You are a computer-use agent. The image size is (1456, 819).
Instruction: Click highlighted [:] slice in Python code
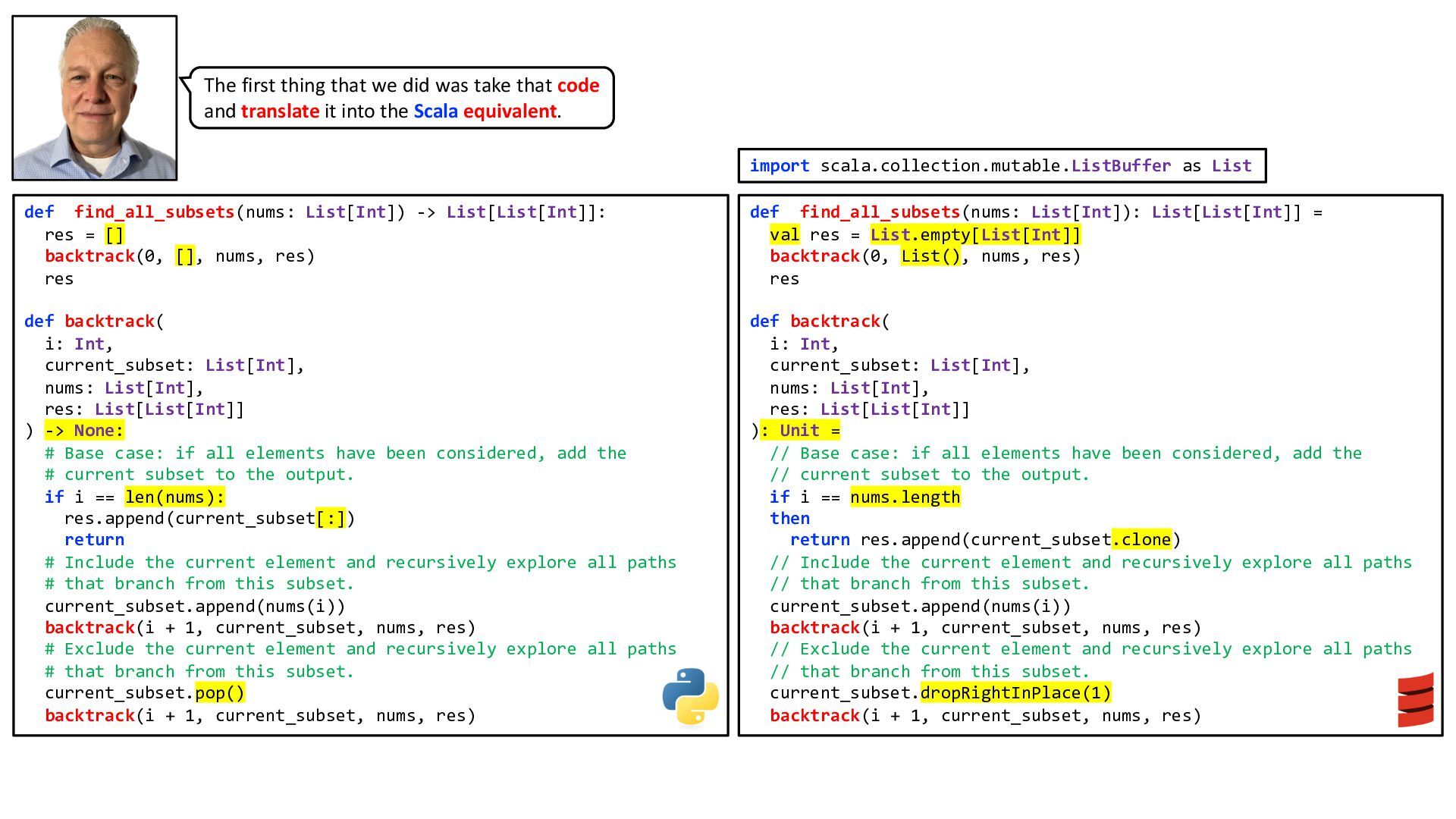pyautogui.click(x=331, y=519)
